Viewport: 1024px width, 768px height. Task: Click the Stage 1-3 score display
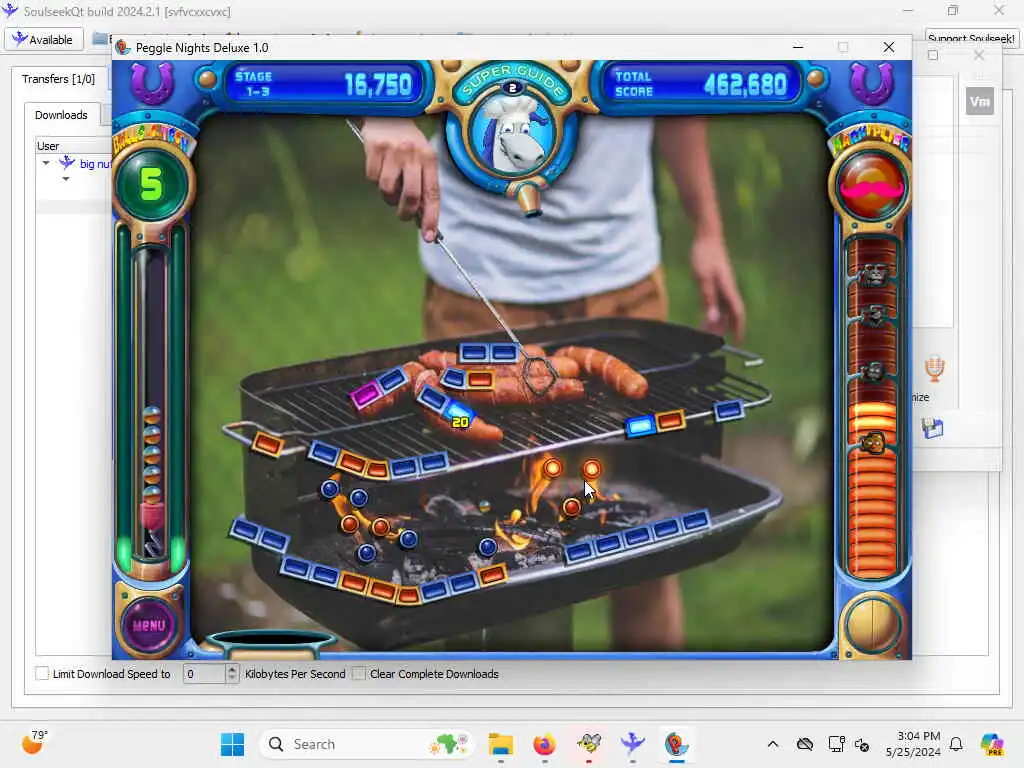(324, 84)
